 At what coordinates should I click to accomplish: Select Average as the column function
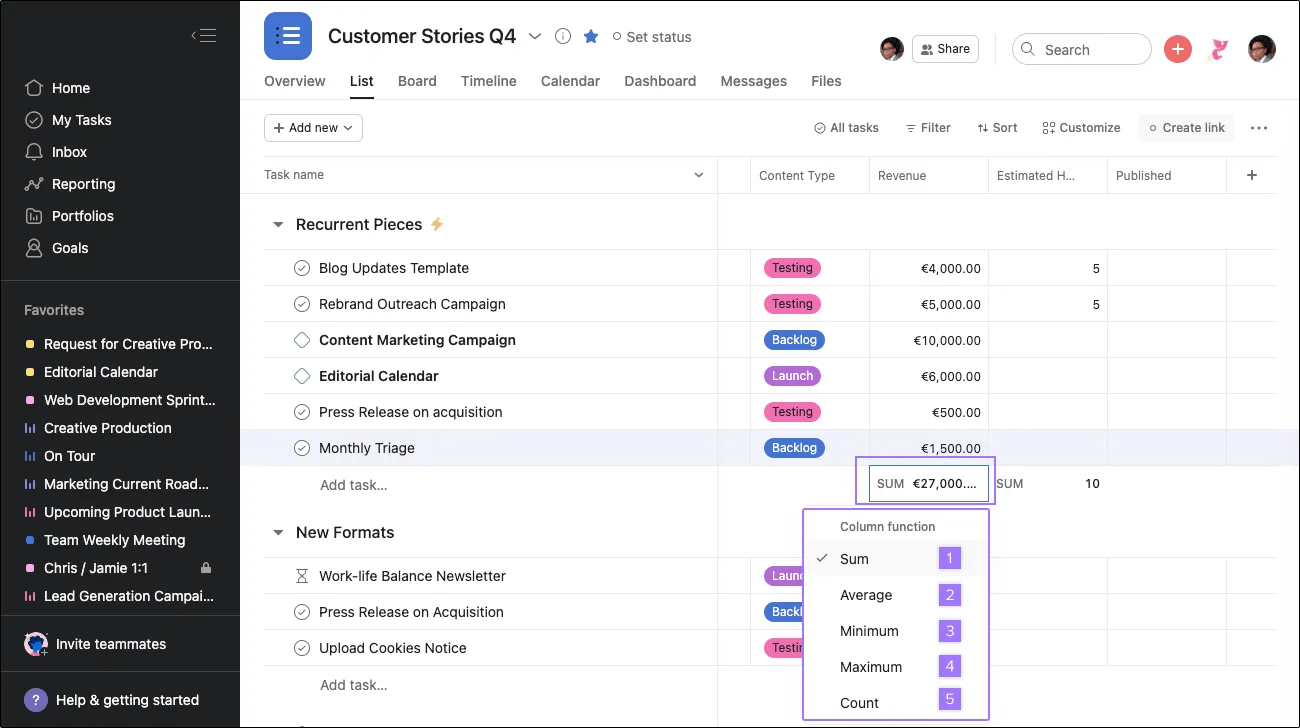click(x=866, y=595)
